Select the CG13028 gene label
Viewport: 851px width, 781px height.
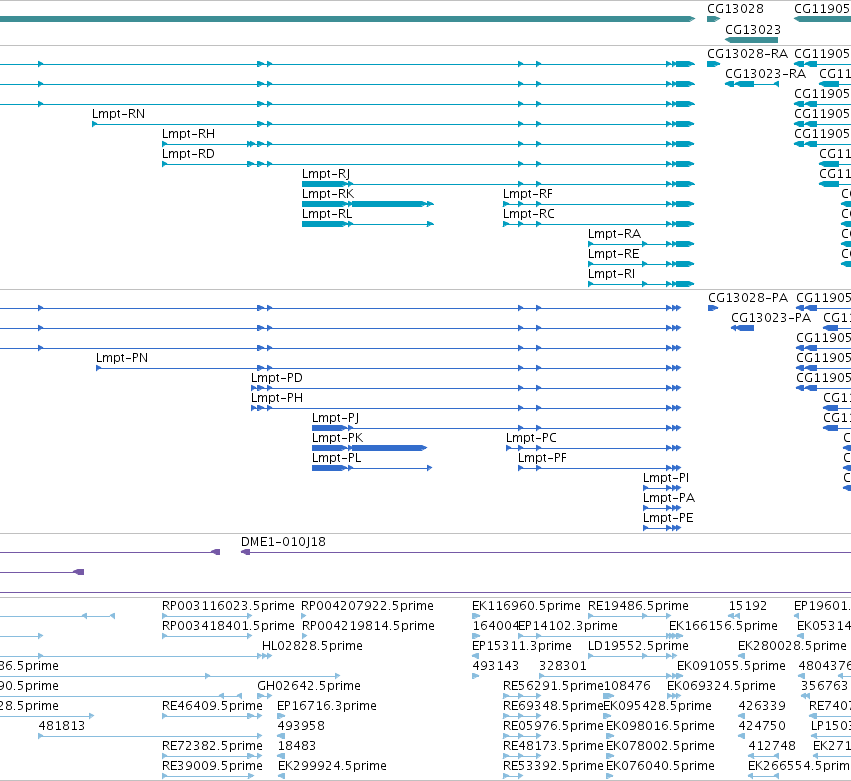coord(735,9)
